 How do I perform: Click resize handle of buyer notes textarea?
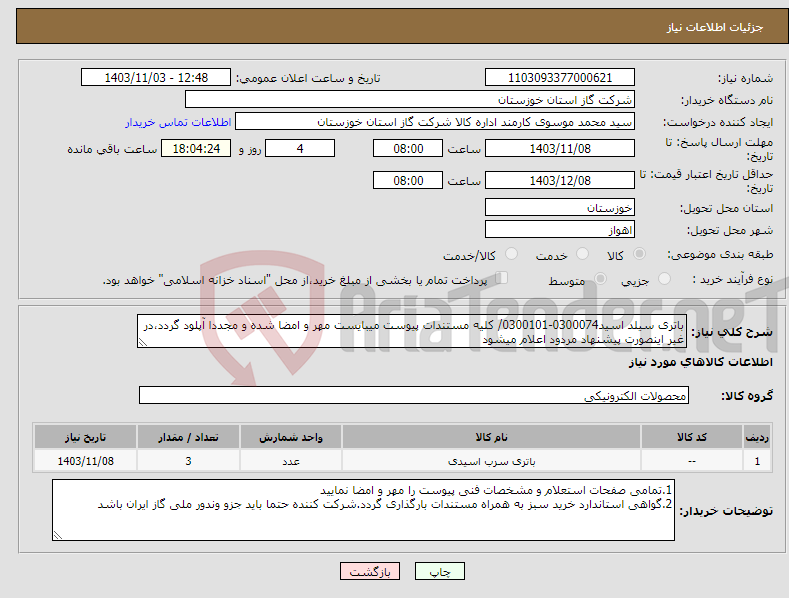(57, 536)
